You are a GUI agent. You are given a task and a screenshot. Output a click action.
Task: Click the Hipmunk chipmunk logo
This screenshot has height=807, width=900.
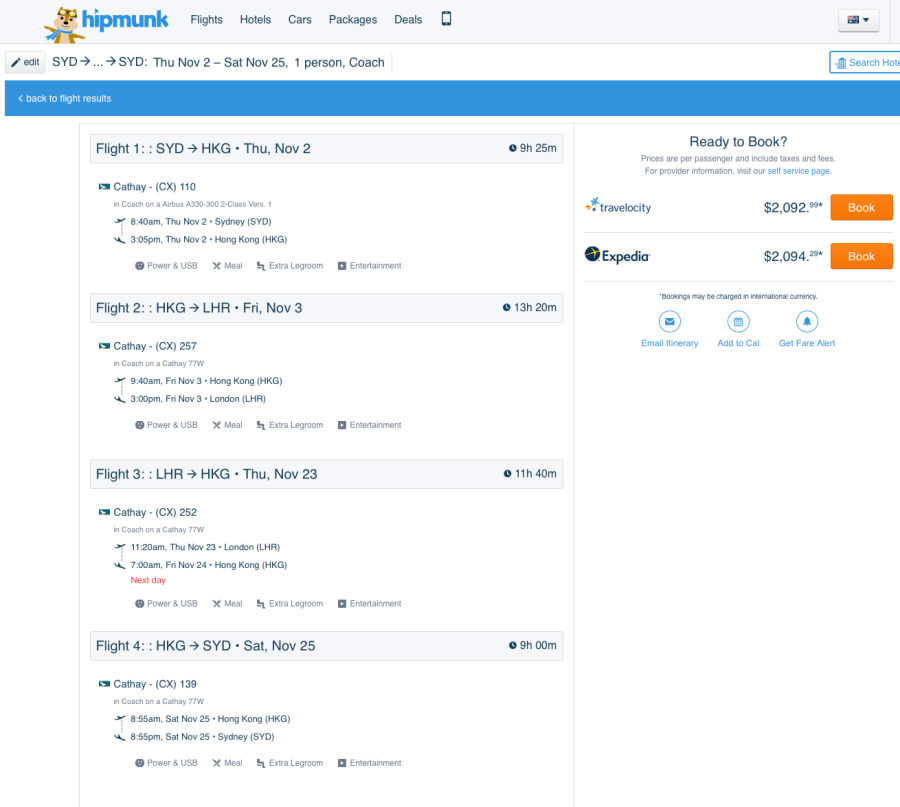(70, 22)
